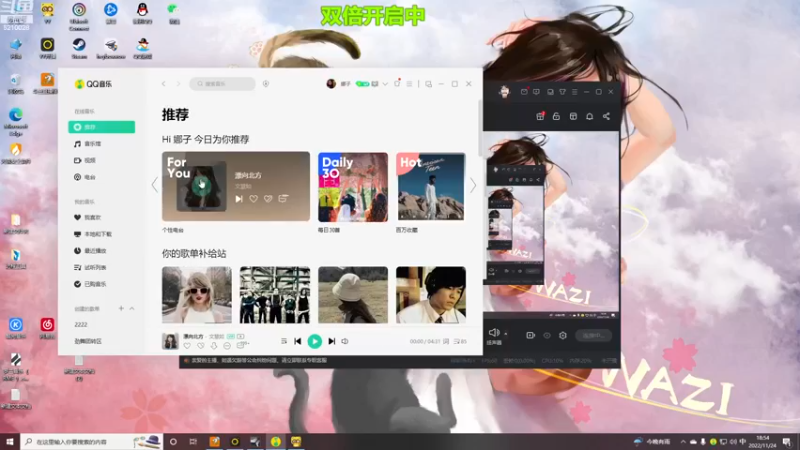
Task: Open the blonde woman sunglasses playlist cover
Action: tap(197, 295)
